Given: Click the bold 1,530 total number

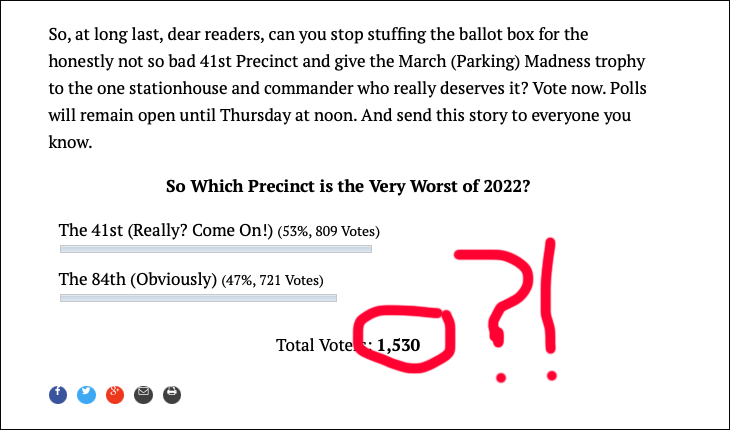Looking at the screenshot, I should tap(399, 346).
